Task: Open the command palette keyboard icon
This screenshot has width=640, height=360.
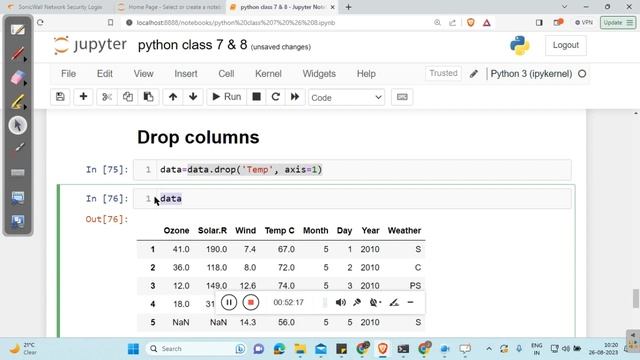Action: (x=402, y=97)
